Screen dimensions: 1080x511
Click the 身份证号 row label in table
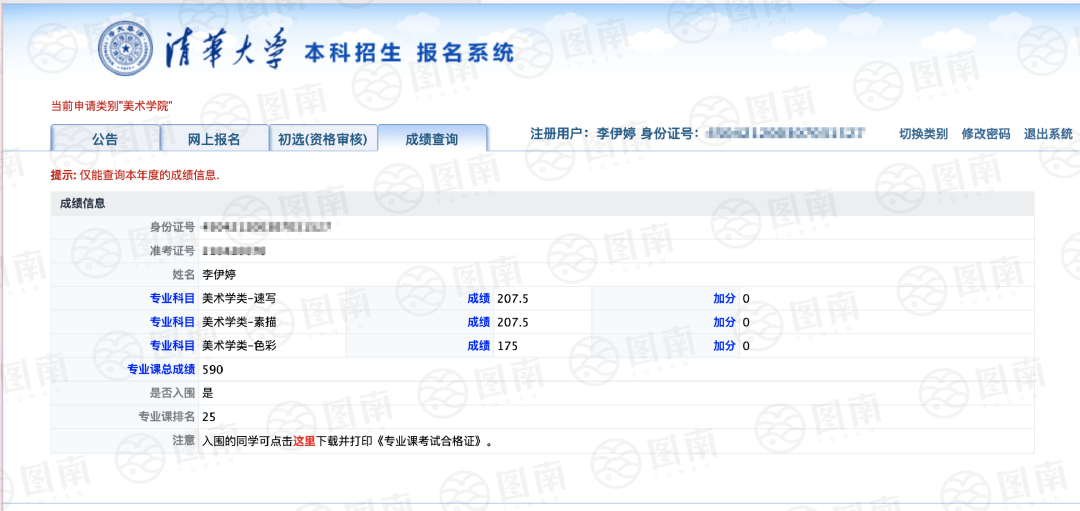172,227
